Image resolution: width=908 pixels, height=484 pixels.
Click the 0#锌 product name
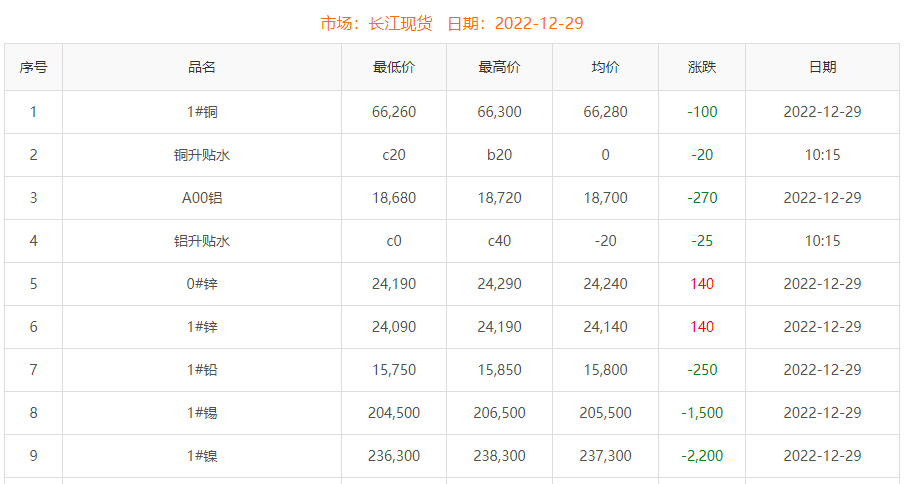pos(202,284)
